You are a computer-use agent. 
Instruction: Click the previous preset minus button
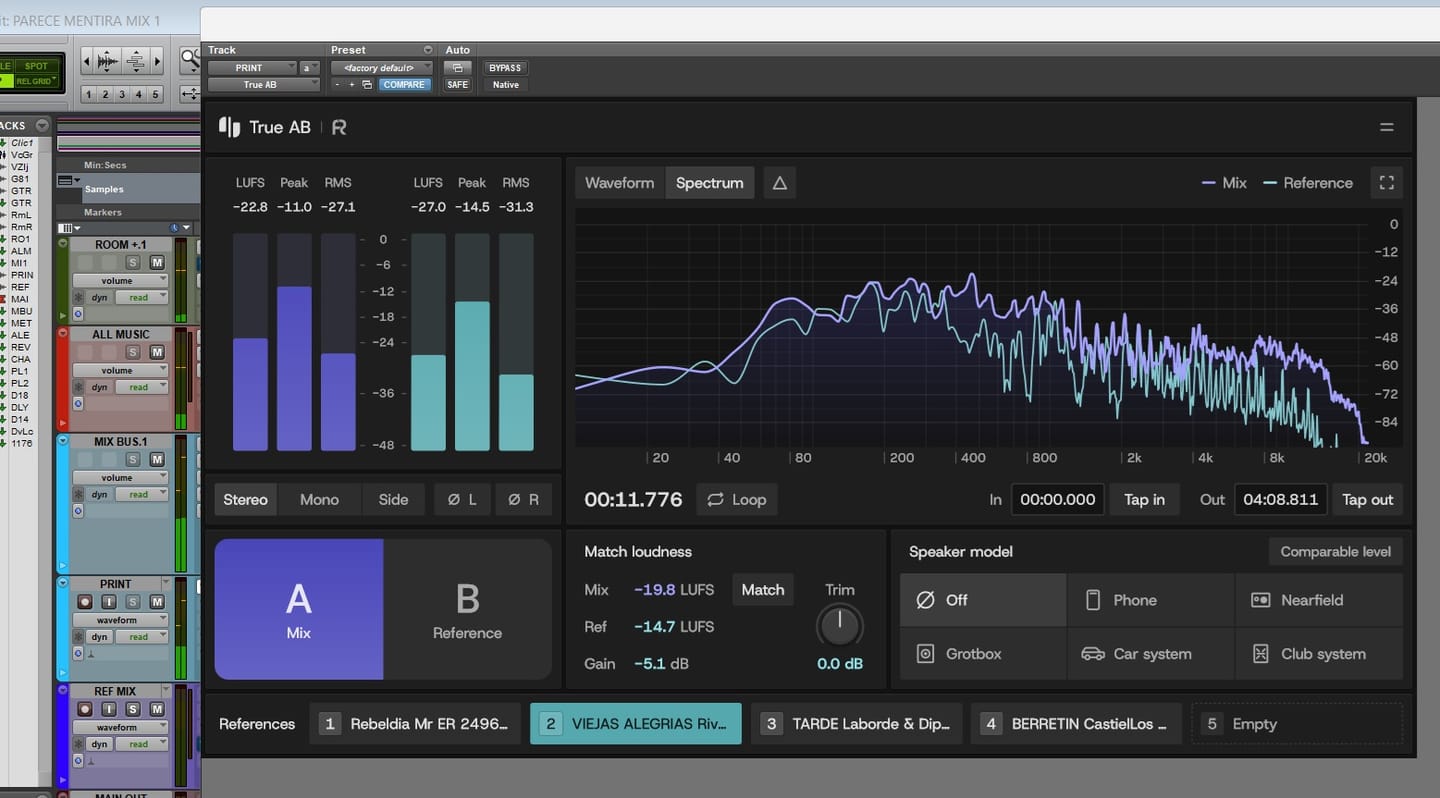[x=337, y=85]
